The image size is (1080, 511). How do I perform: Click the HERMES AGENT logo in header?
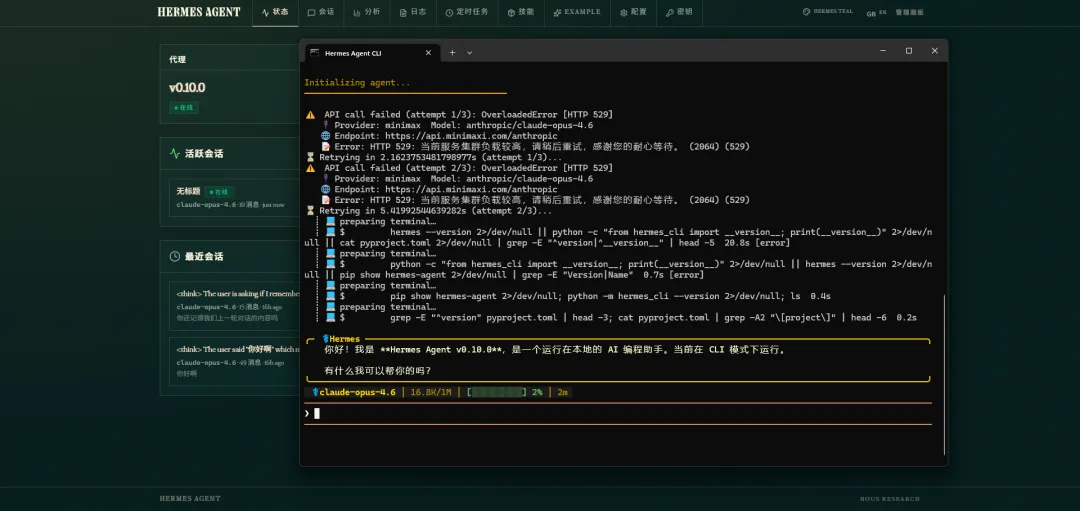click(199, 12)
